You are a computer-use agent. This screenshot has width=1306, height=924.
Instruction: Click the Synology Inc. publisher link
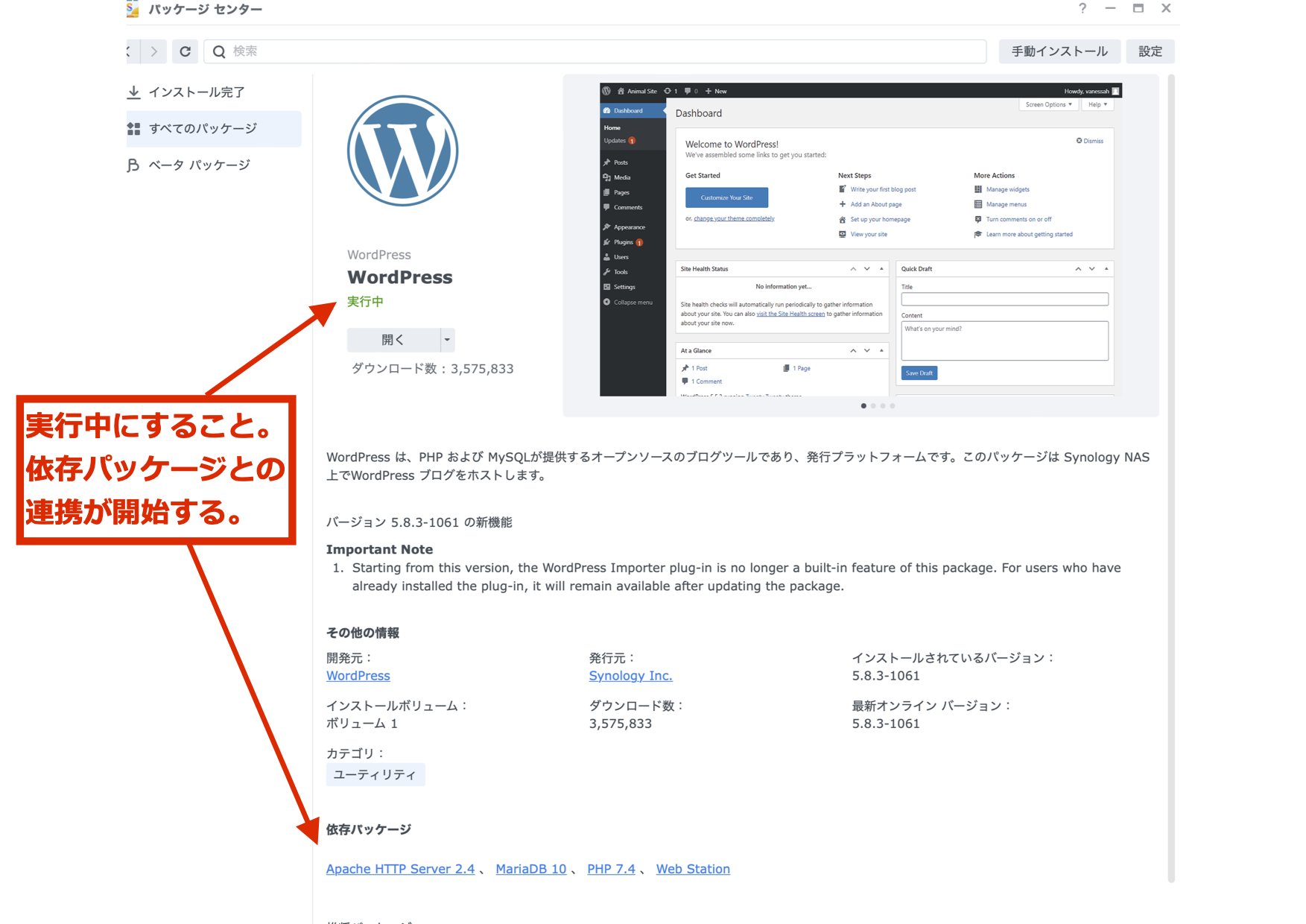point(630,676)
